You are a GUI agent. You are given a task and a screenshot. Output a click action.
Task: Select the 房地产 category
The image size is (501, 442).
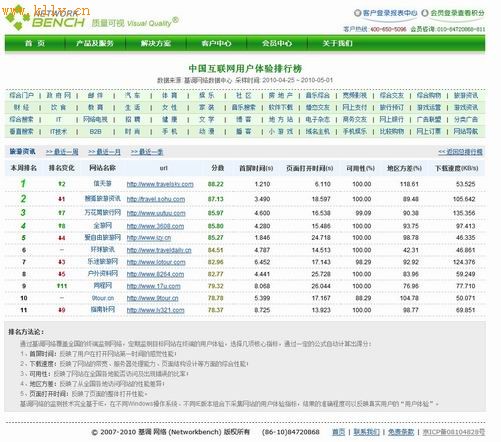[x=281, y=96]
